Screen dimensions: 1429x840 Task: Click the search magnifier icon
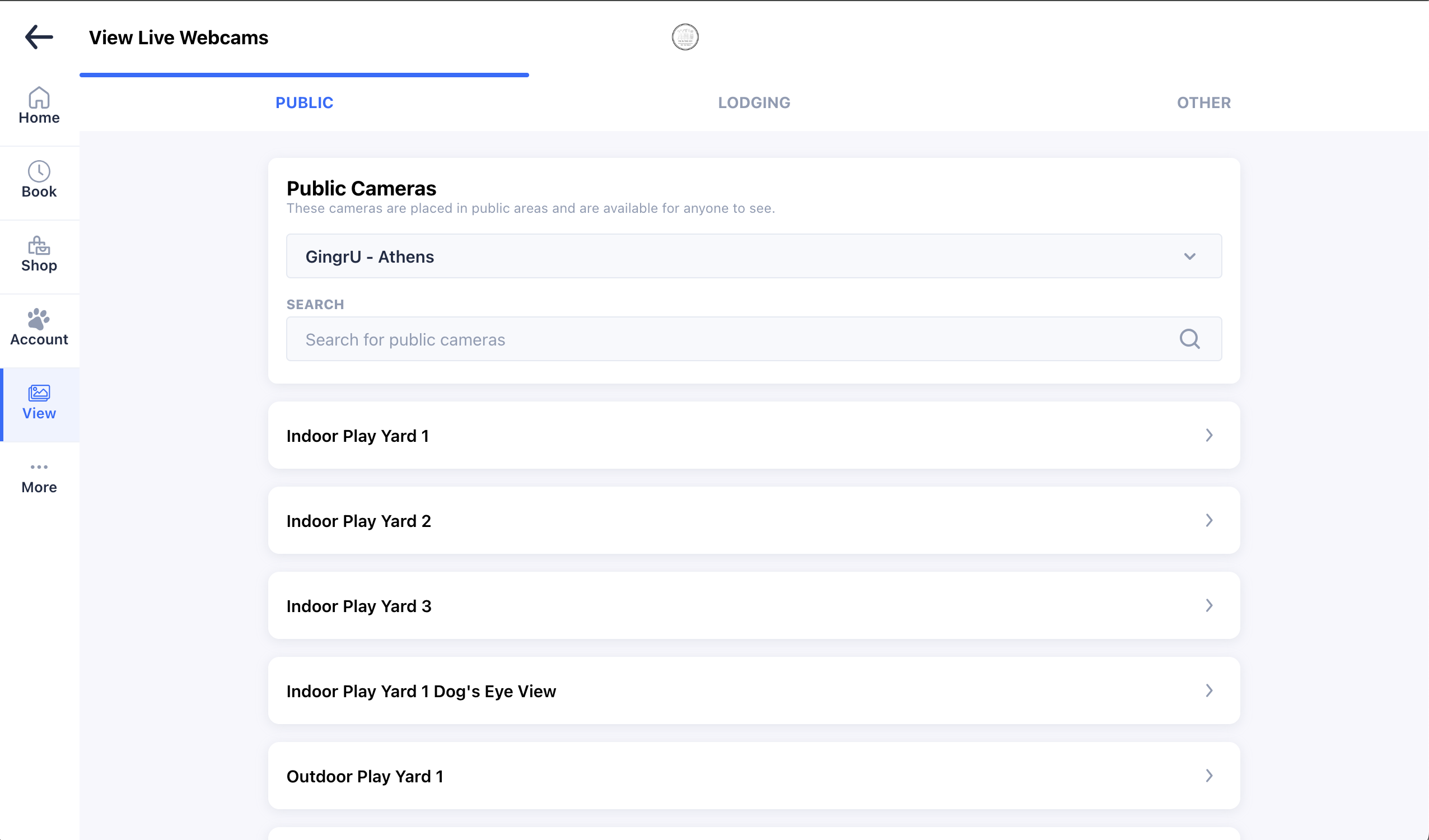click(x=1189, y=339)
